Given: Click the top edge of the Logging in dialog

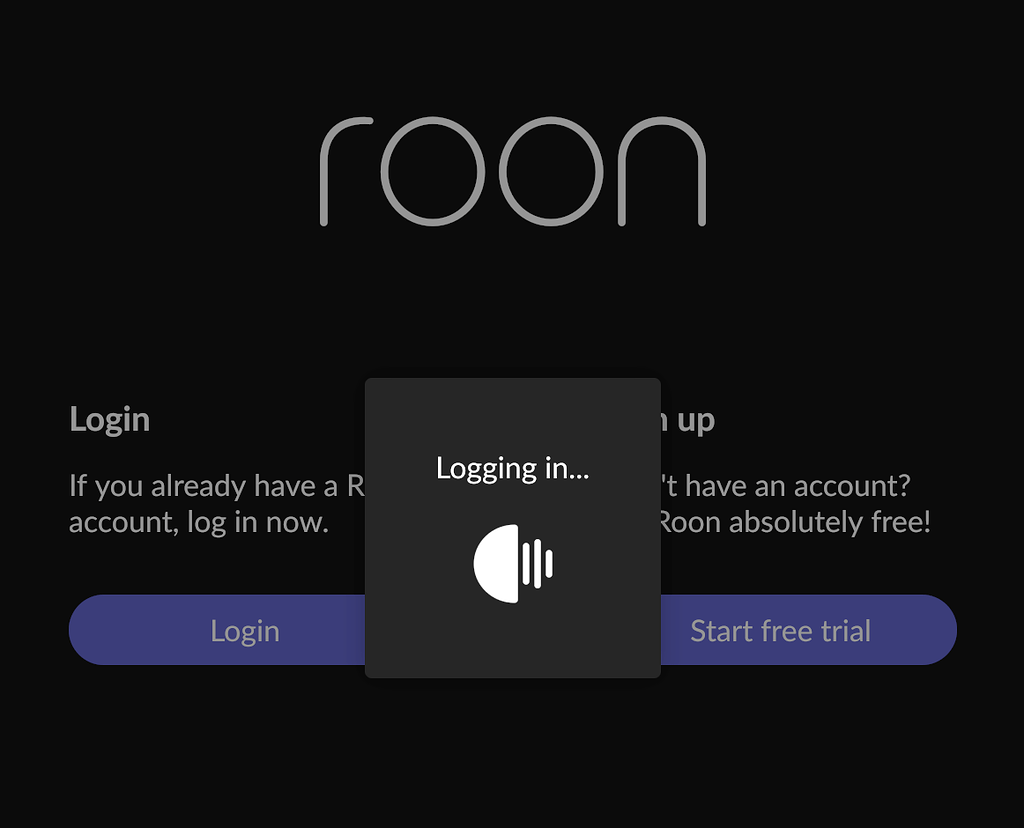Looking at the screenshot, I should pyautogui.click(x=512, y=382).
